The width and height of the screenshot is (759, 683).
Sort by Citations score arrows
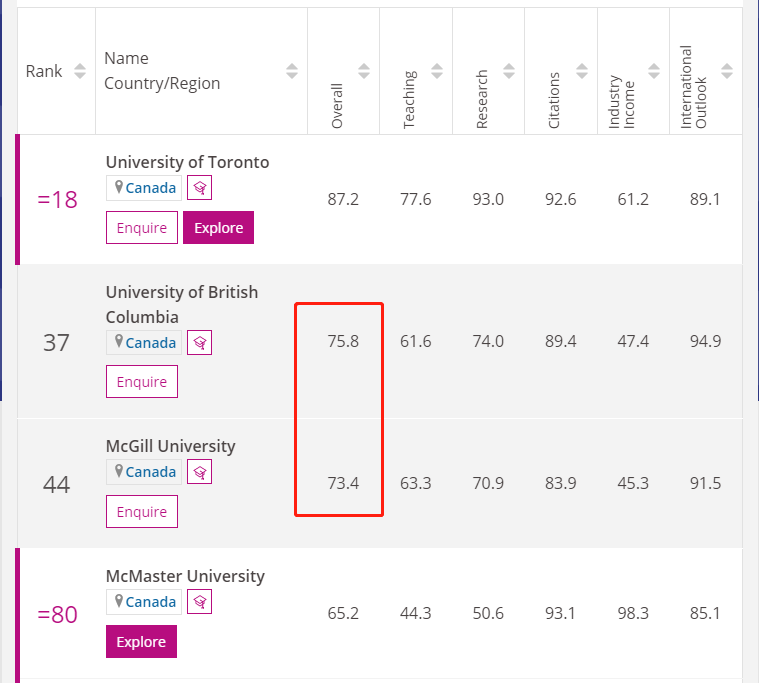point(582,71)
